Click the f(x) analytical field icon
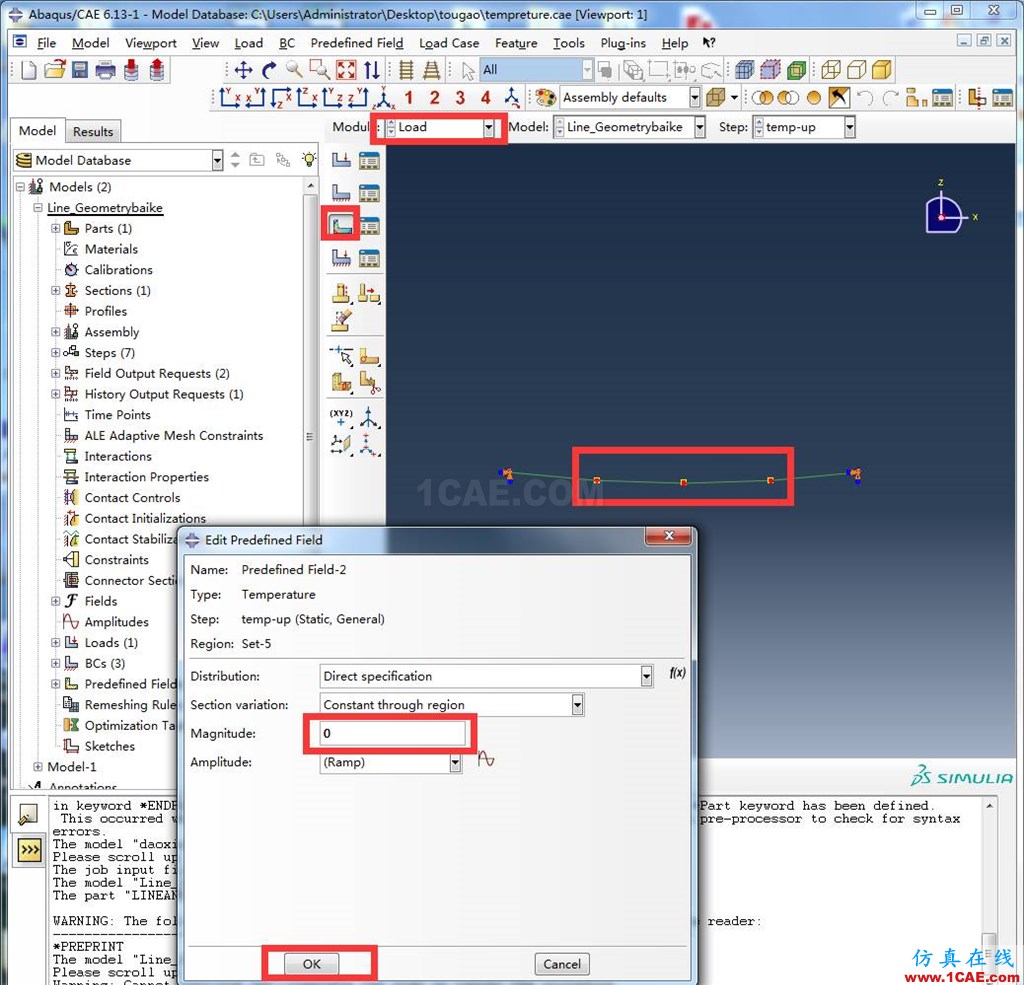 click(677, 672)
